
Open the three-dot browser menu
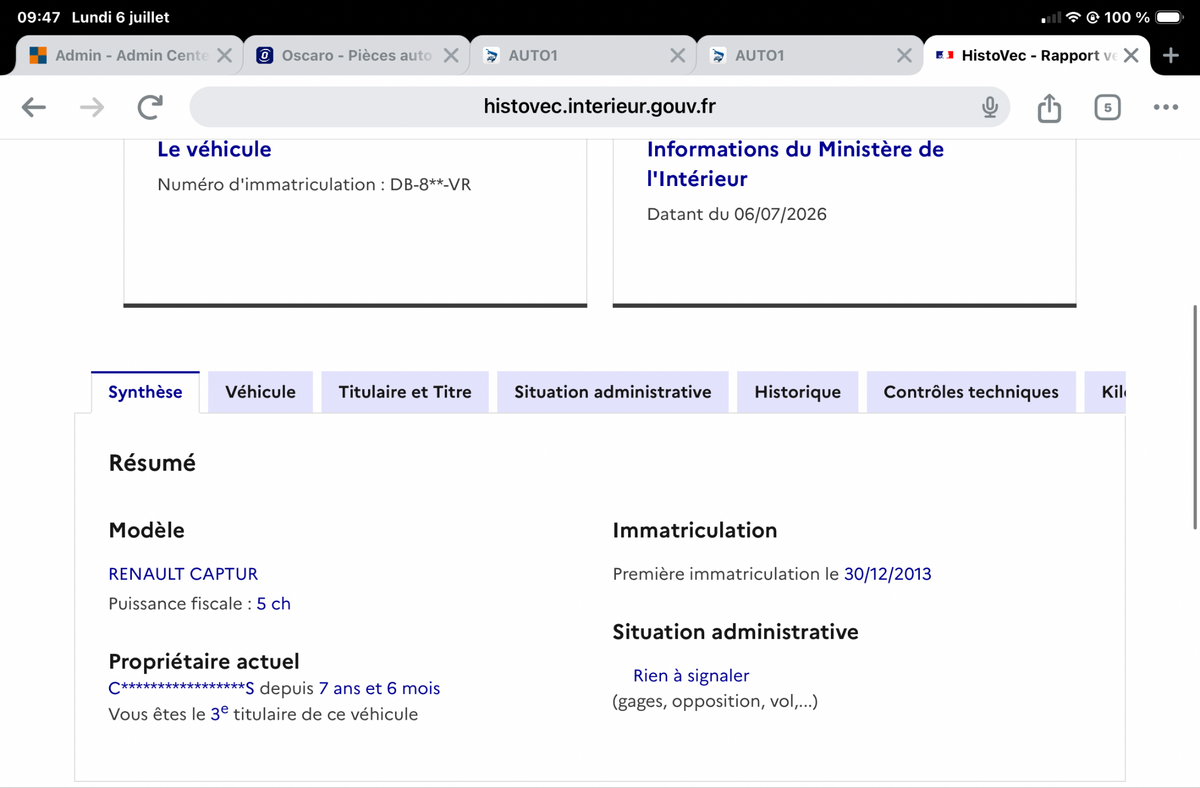(x=1165, y=107)
